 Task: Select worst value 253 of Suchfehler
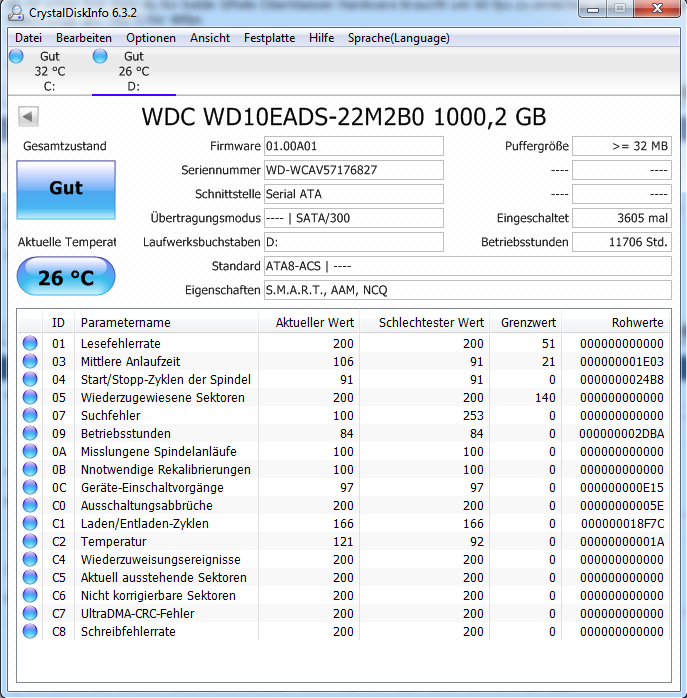(x=473, y=415)
